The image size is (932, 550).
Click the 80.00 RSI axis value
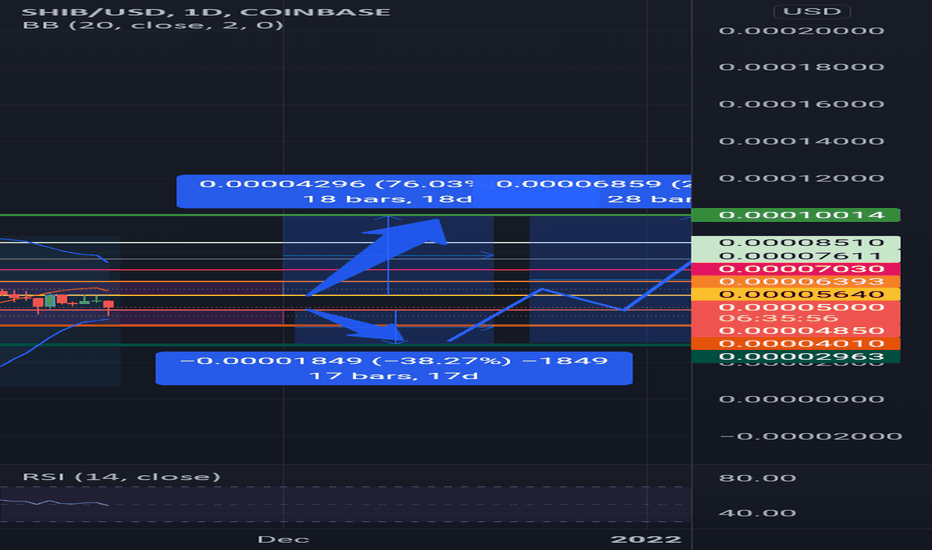757,477
